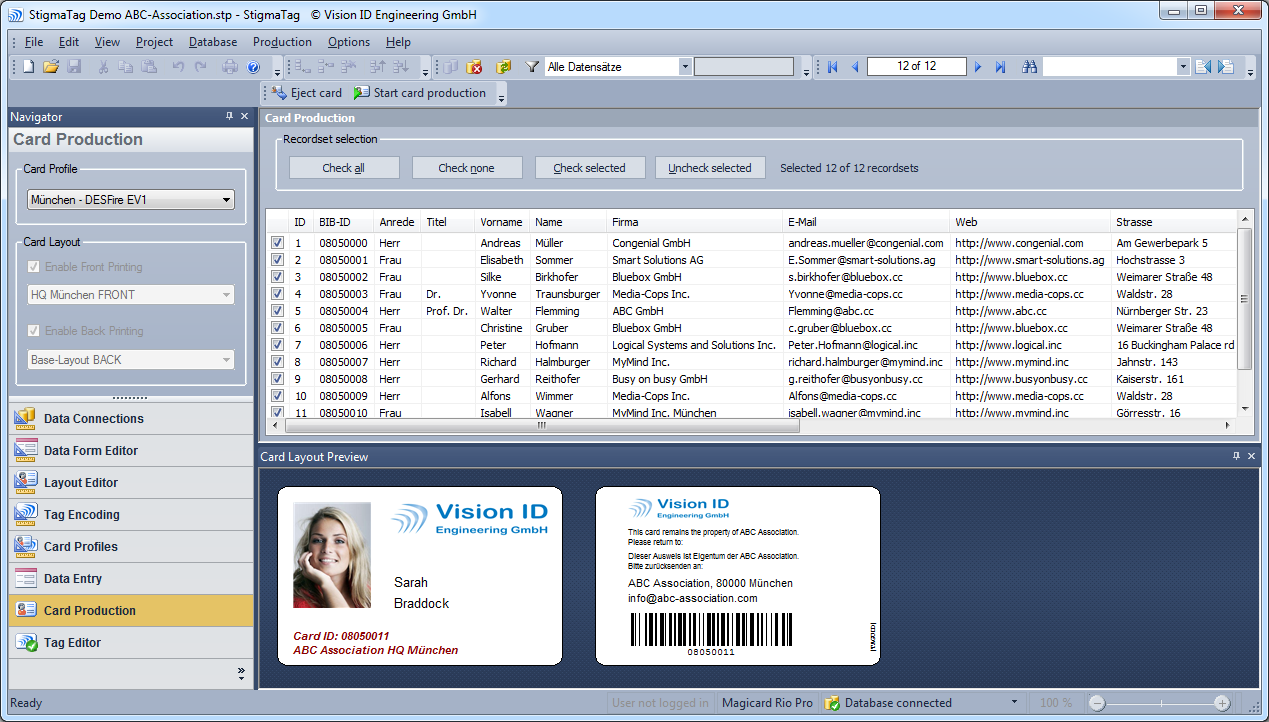Click the filter funnel icon

coord(532,67)
